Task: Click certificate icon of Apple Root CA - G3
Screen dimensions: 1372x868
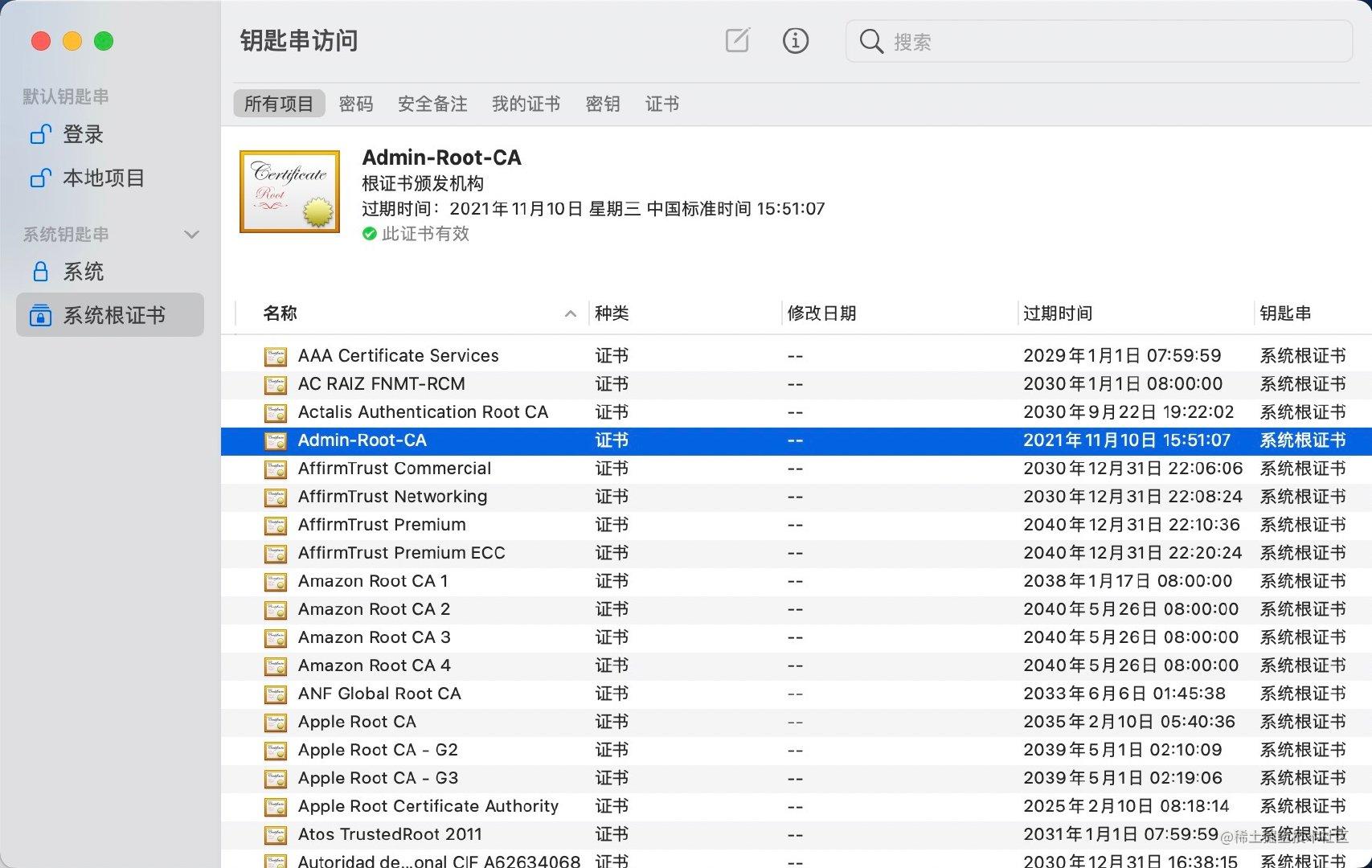Action: pyautogui.click(x=276, y=778)
